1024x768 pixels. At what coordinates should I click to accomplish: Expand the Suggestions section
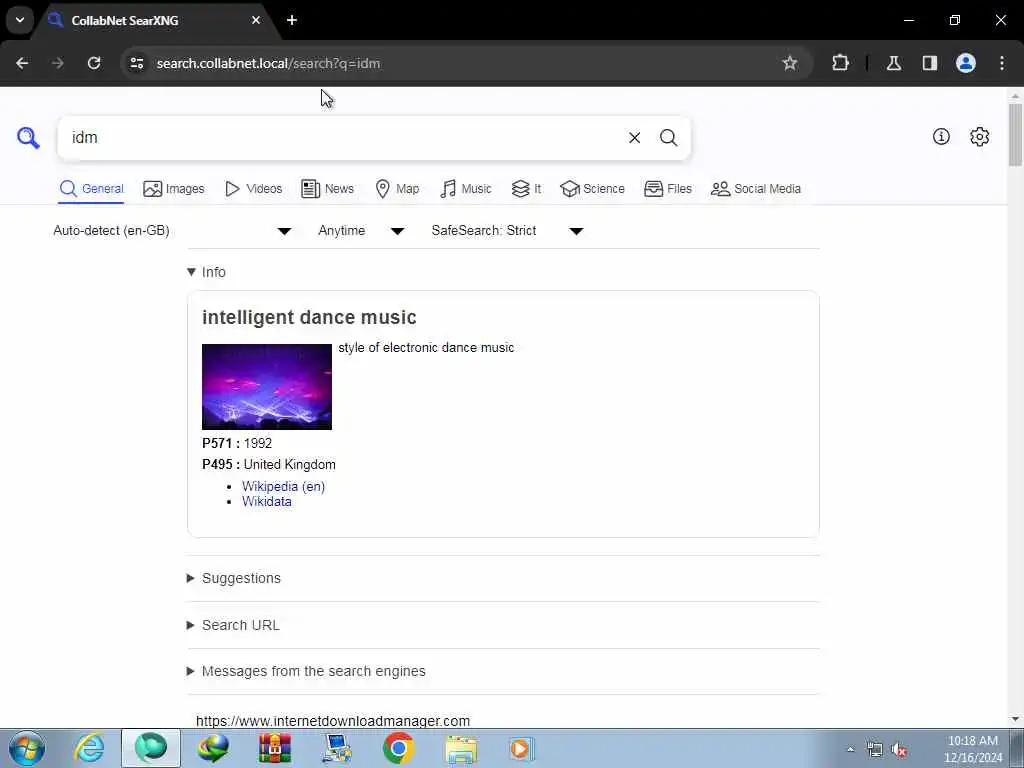click(234, 578)
